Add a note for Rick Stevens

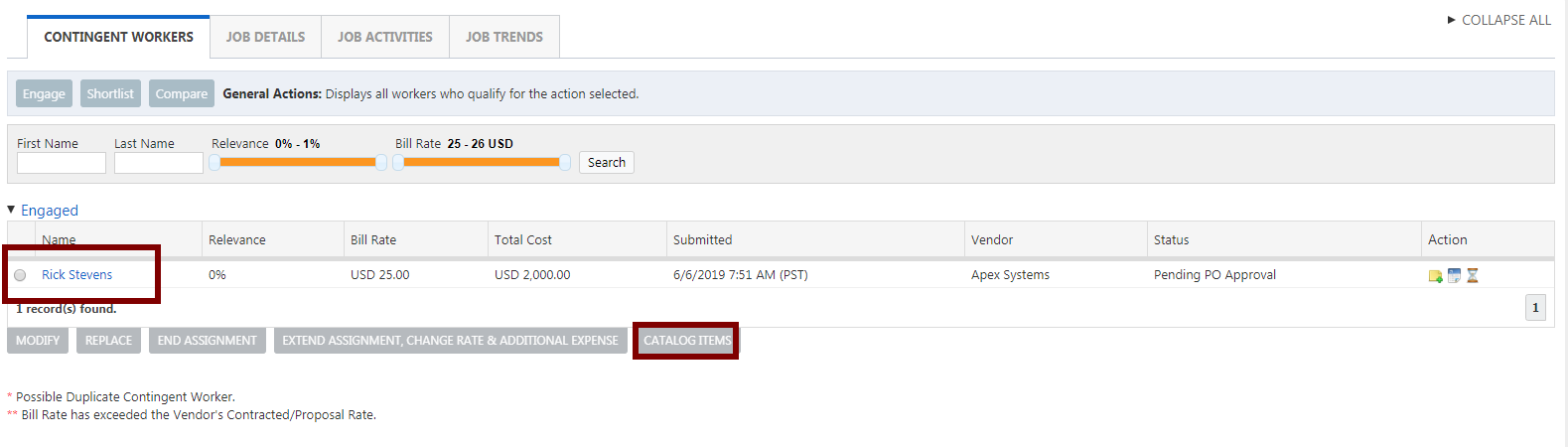pos(1435,276)
